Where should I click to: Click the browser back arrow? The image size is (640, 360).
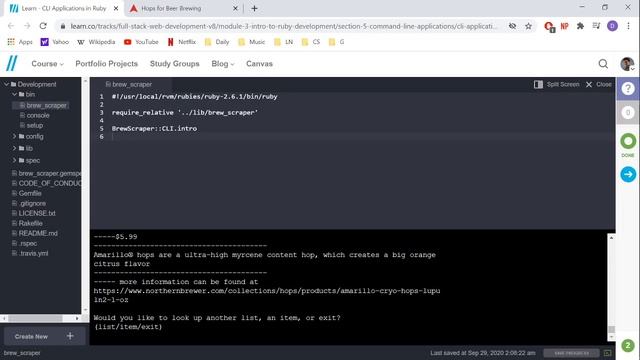point(11,26)
